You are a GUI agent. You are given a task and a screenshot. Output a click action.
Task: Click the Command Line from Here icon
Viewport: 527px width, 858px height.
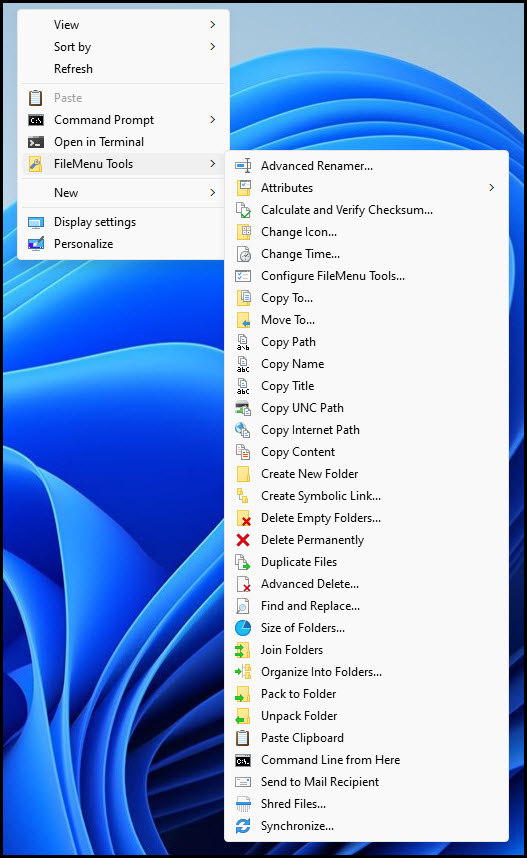click(x=243, y=760)
